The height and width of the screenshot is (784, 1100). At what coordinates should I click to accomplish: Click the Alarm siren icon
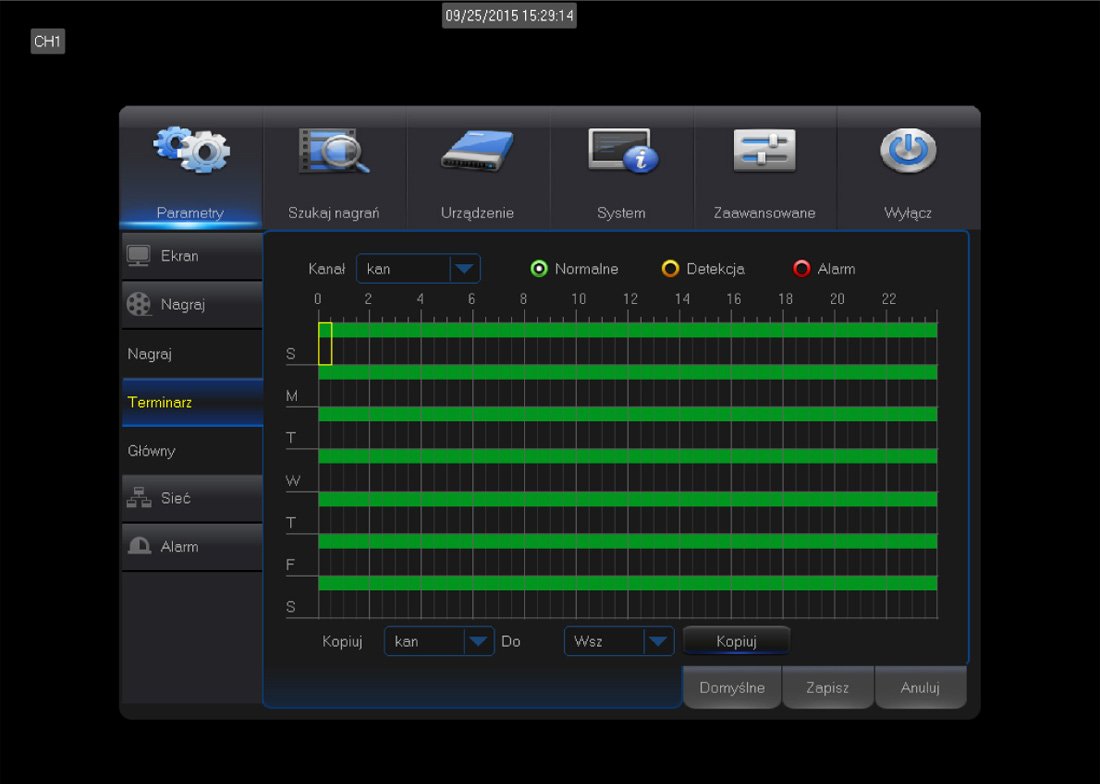[x=139, y=546]
